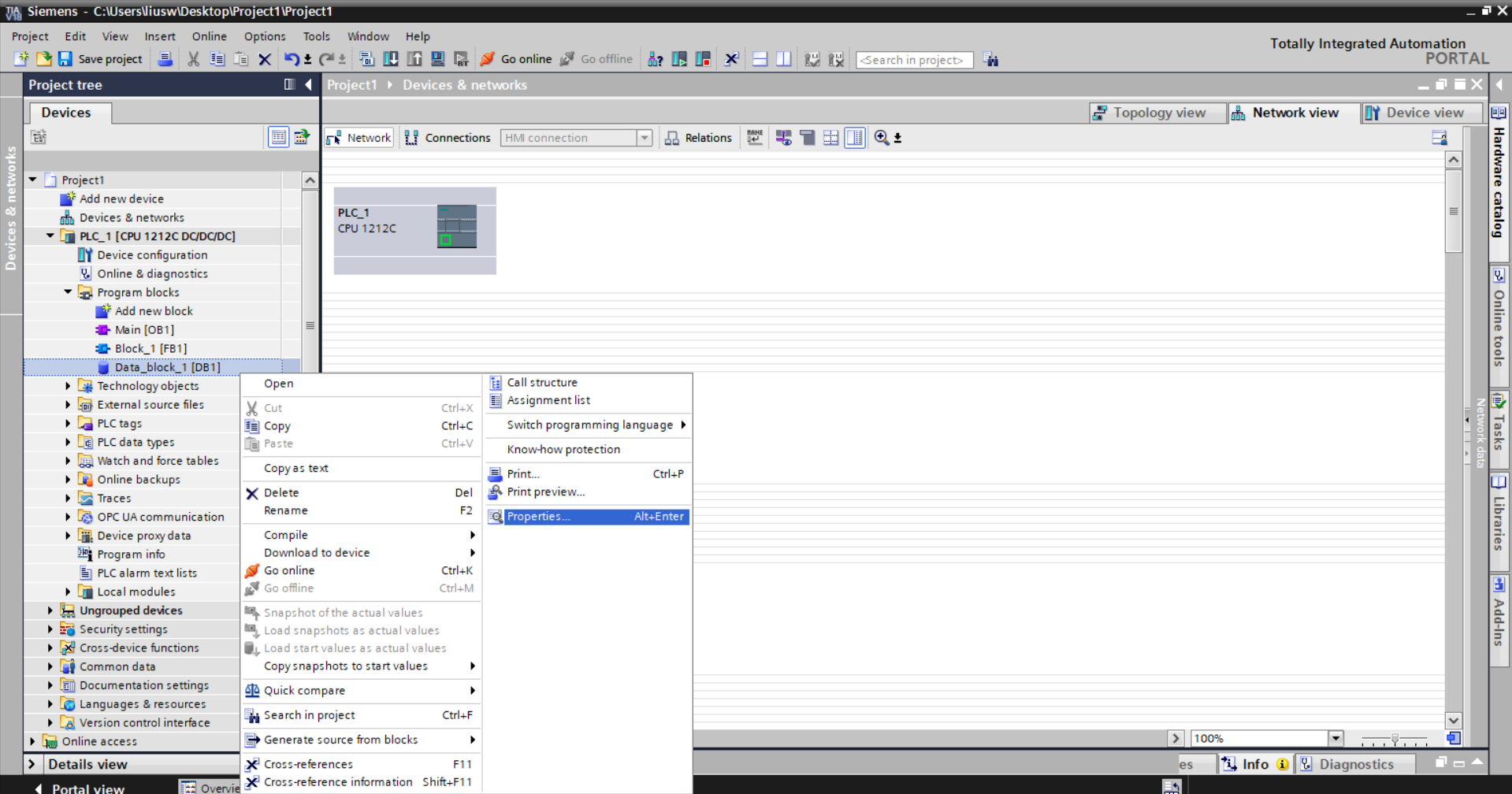Screen dimensions: 1512x794
Task: Click the project tree options icon under Devices tab
Action: tap(38, 137)
